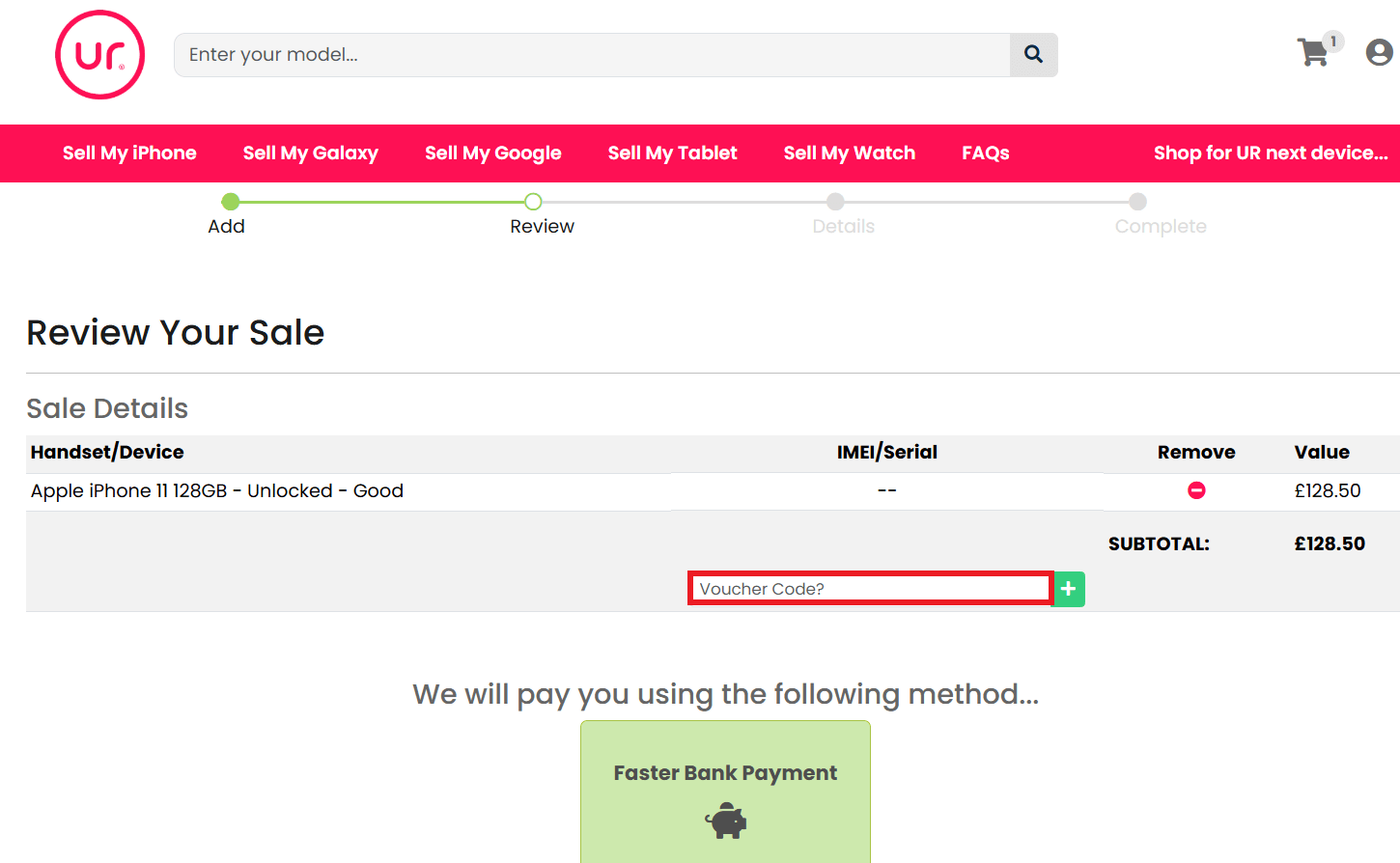Click the SUBTOTAL label
The height and width of the screenshot is (863, 1400).
click(x=1159, y=543)
